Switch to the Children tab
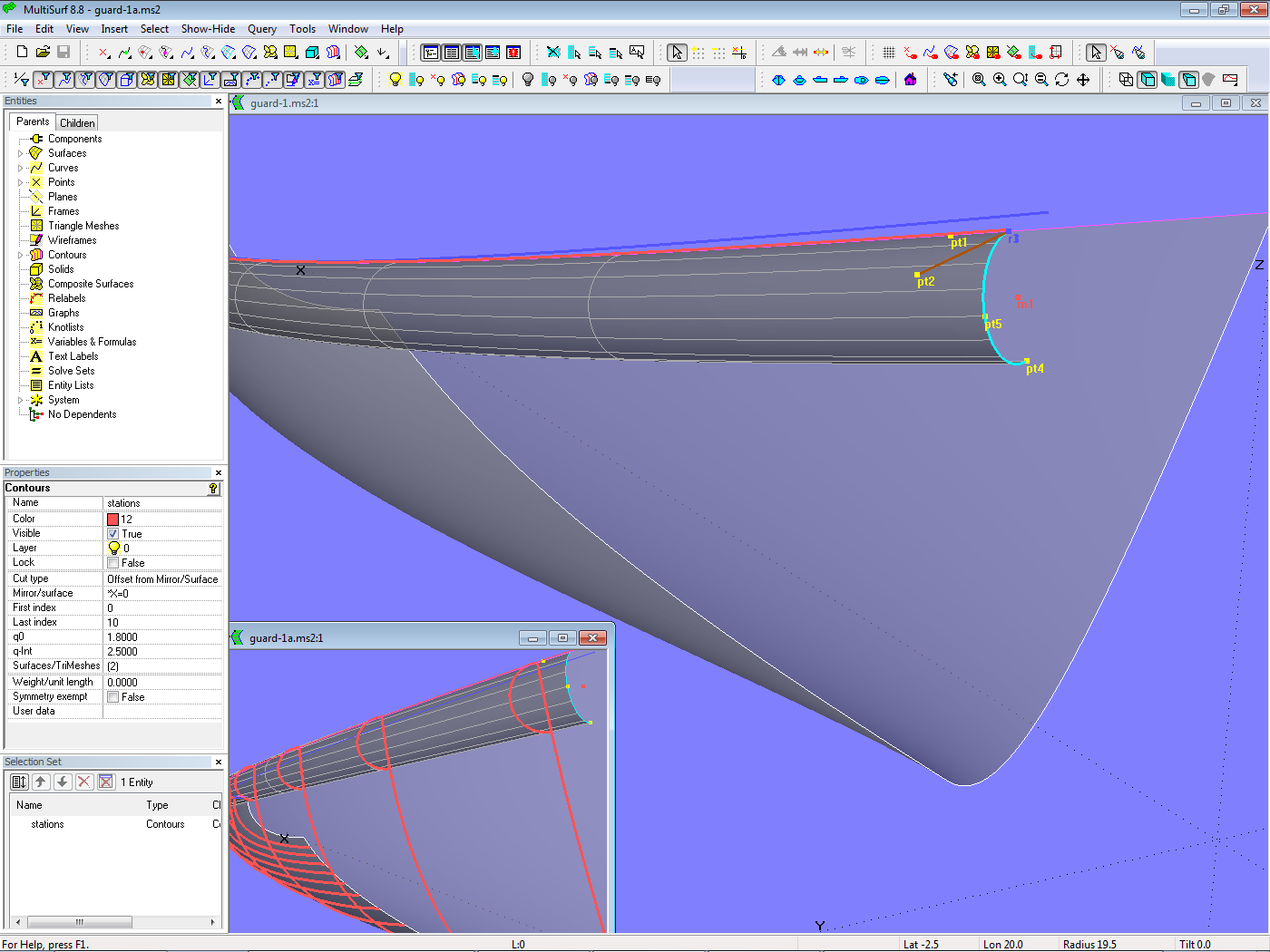 coord(77,123)
